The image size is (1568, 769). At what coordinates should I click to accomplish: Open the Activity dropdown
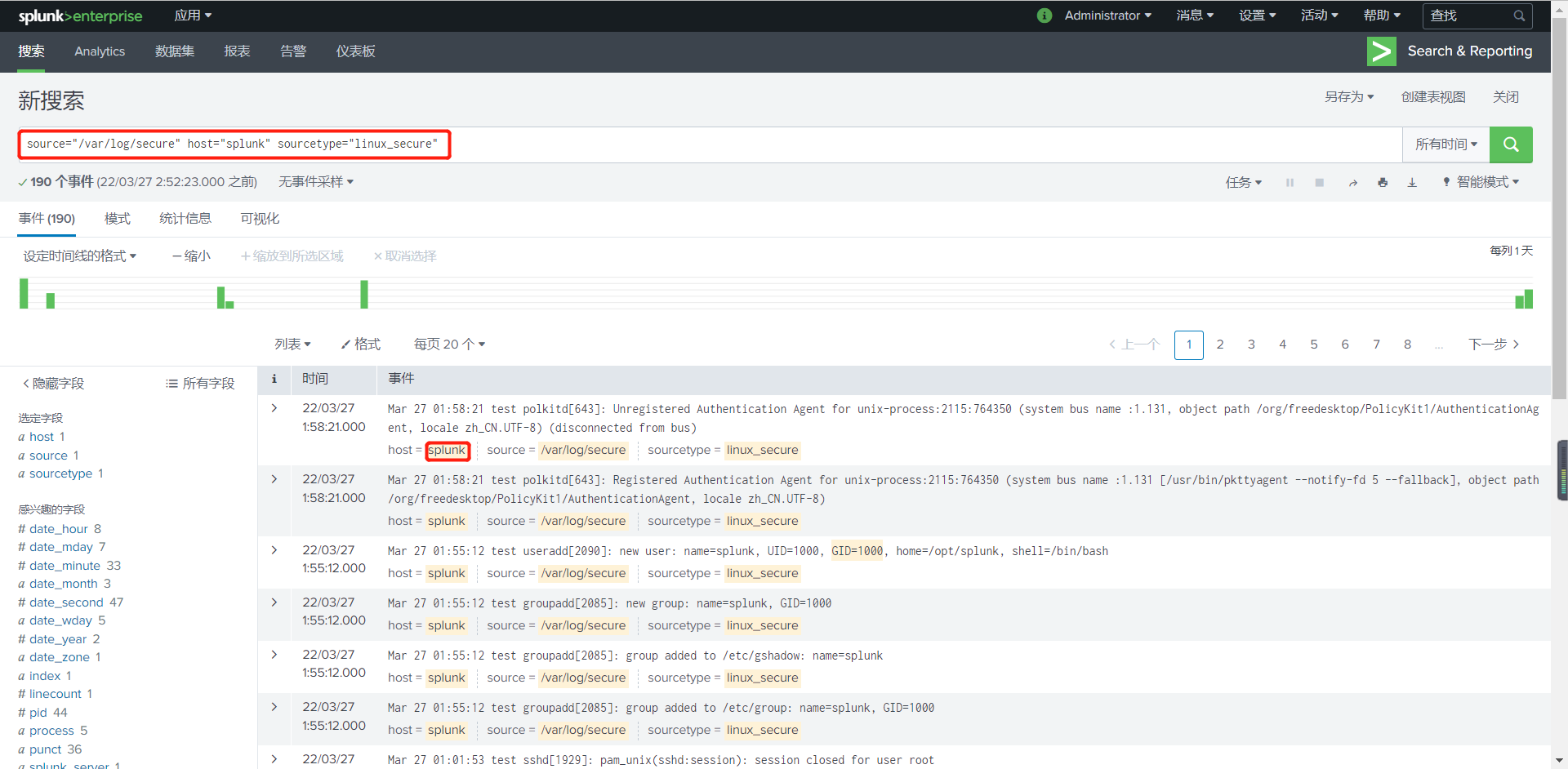tap(1319, 16)
